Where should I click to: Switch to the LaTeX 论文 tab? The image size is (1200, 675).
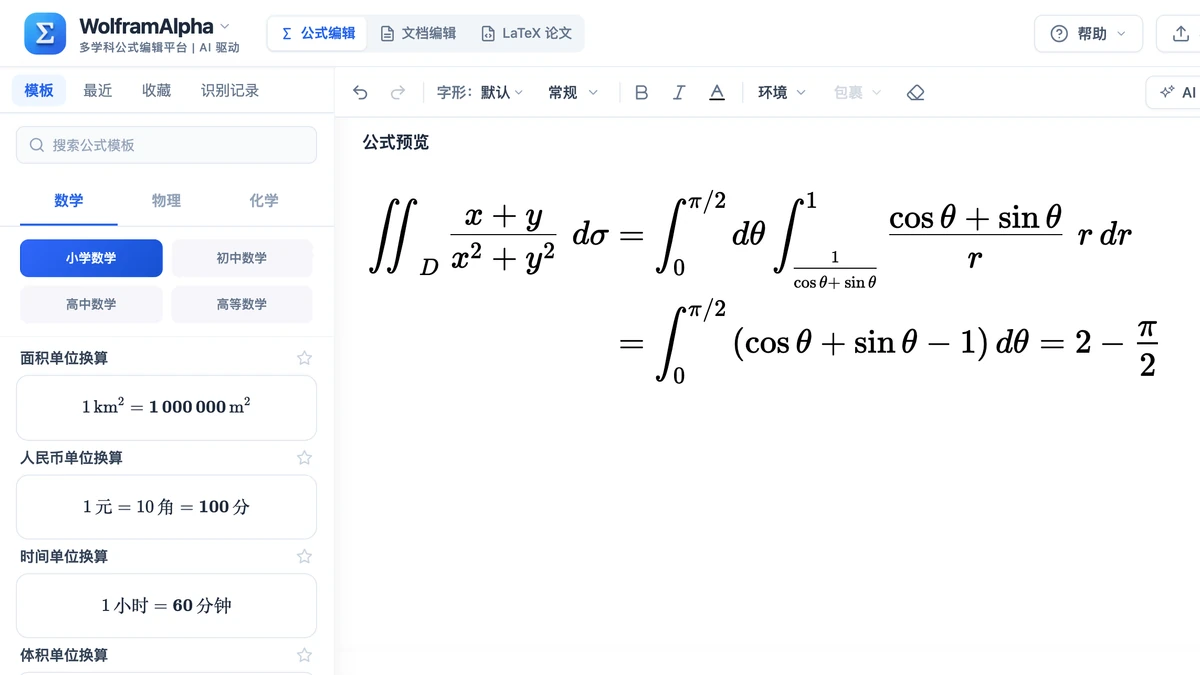click(x=526, y=33)
